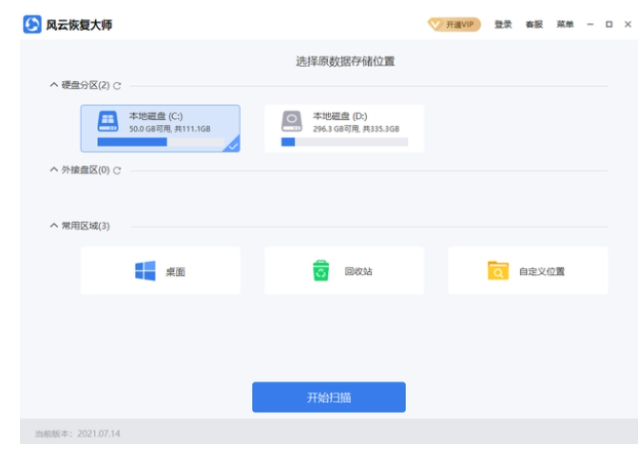644x450 pixels.
Task: Select the 本地磁盘 (D:) drive card
Action: [x=344, y=128]
